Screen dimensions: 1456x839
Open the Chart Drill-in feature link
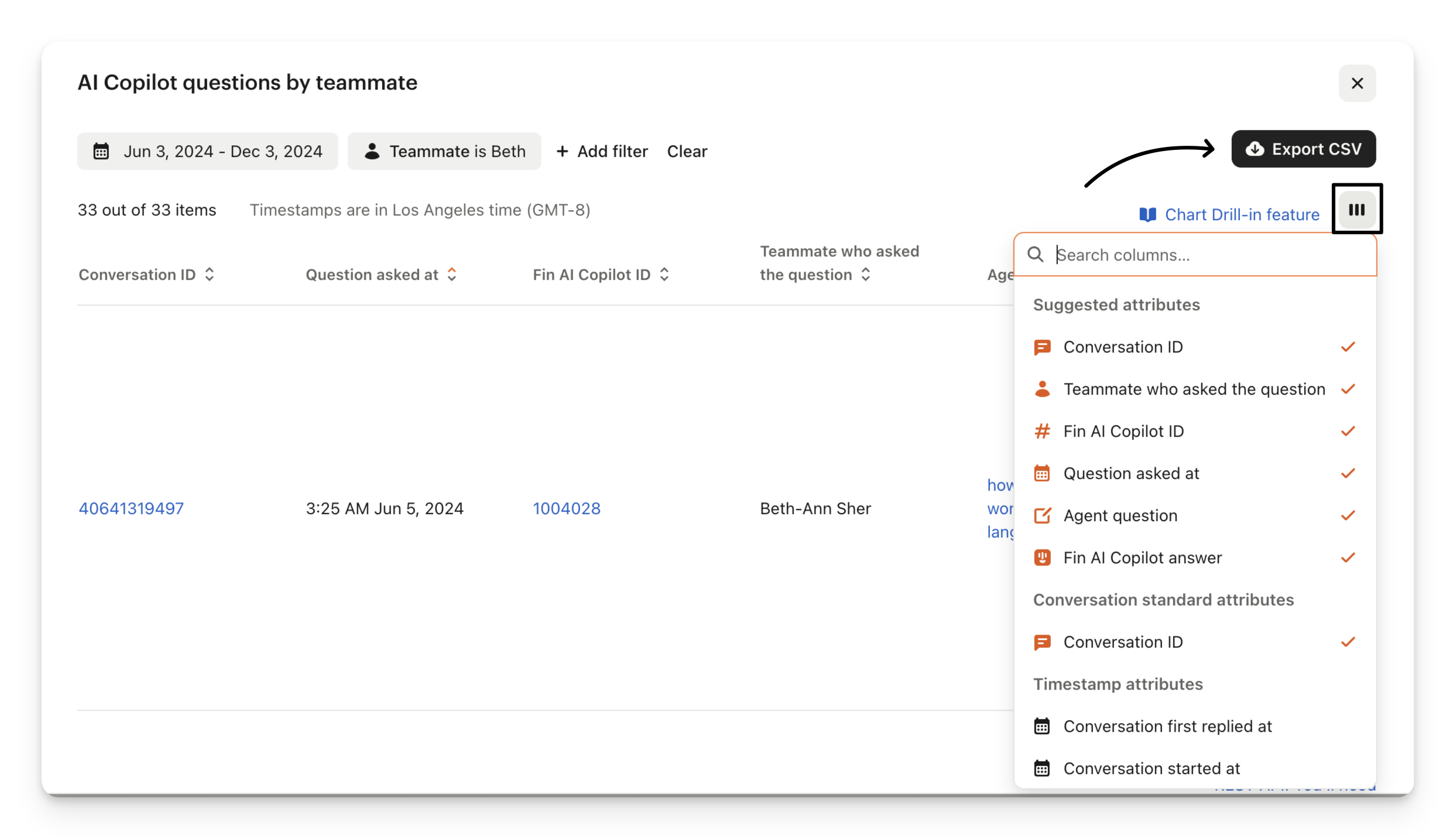(1229, 214)
